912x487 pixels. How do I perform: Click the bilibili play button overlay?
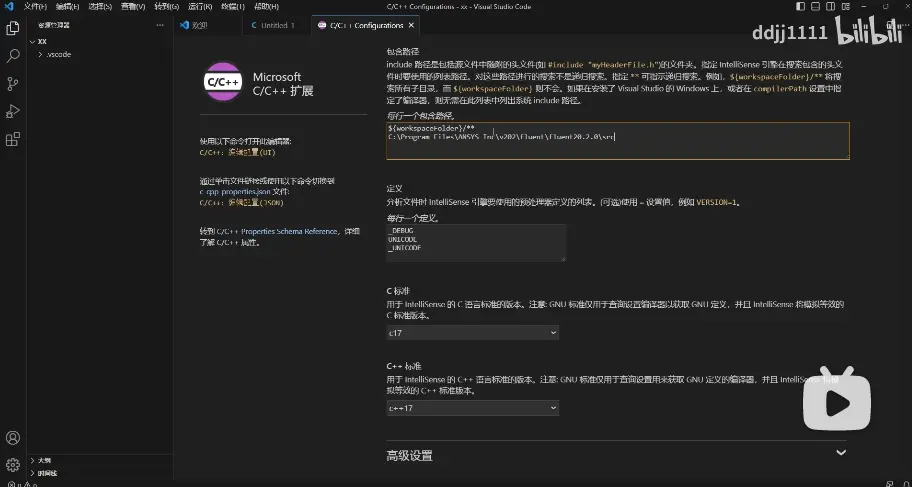836,401
